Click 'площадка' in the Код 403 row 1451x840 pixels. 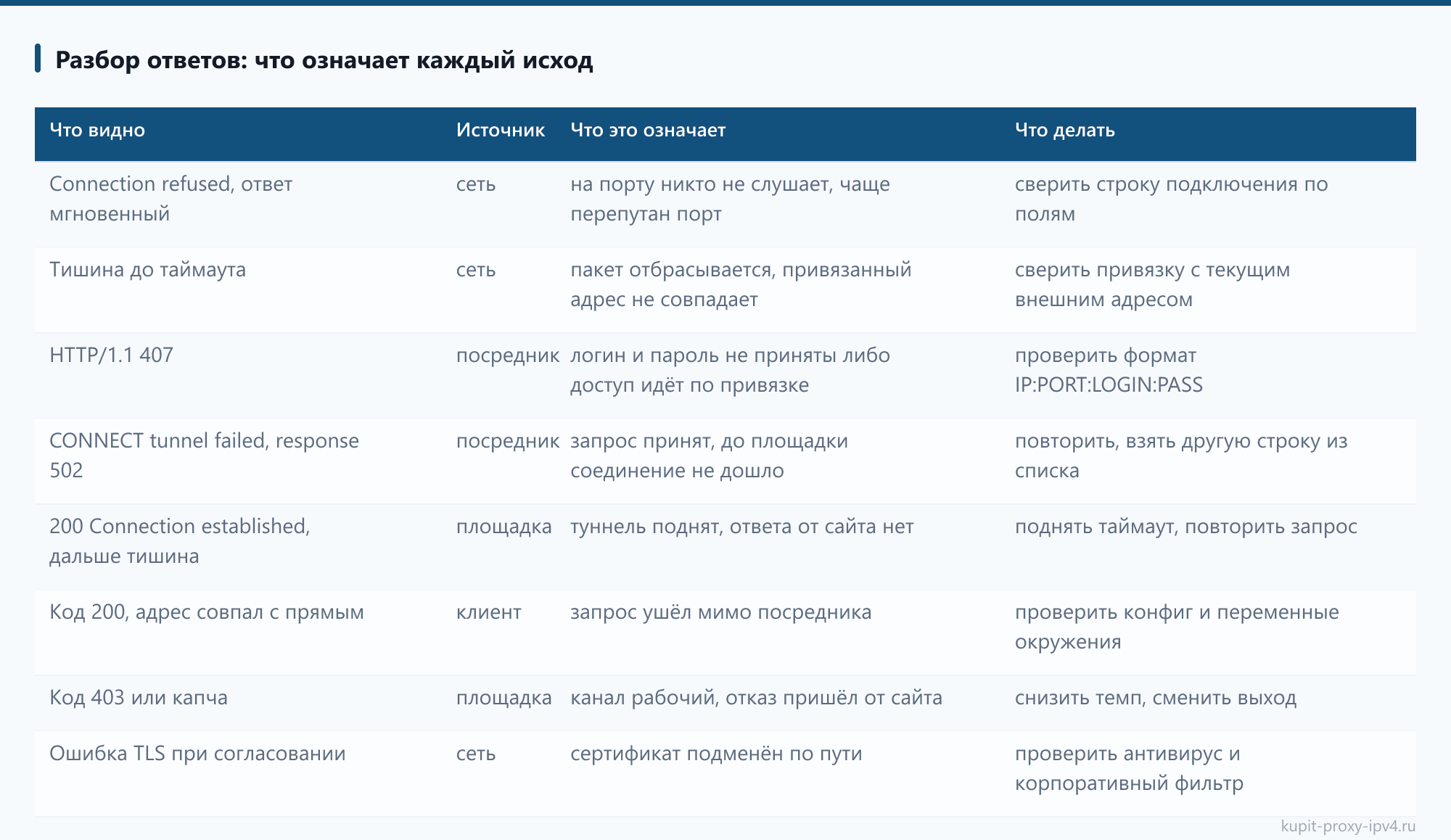tap(503, 698)
